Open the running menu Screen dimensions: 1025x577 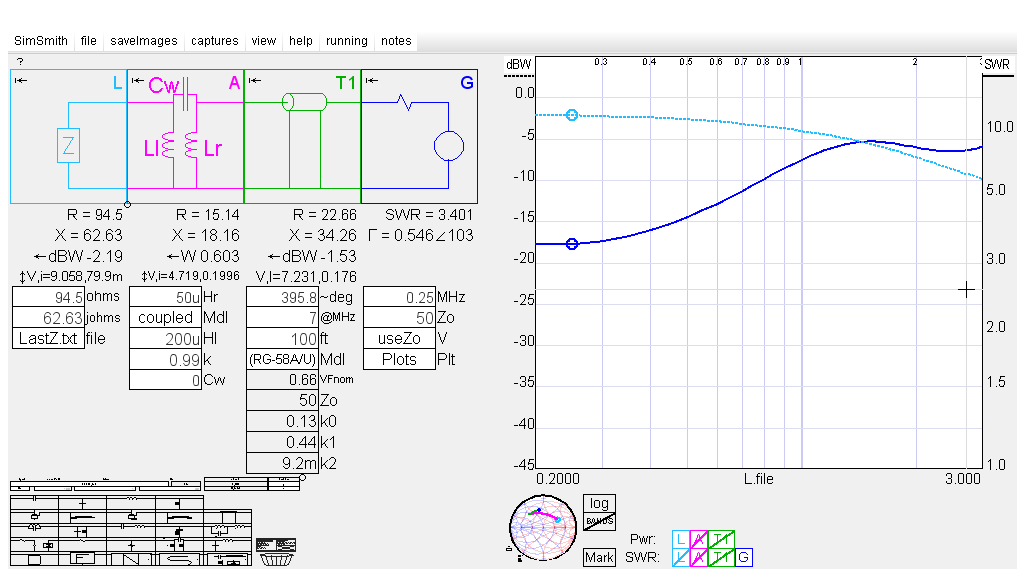coord(346,41)
